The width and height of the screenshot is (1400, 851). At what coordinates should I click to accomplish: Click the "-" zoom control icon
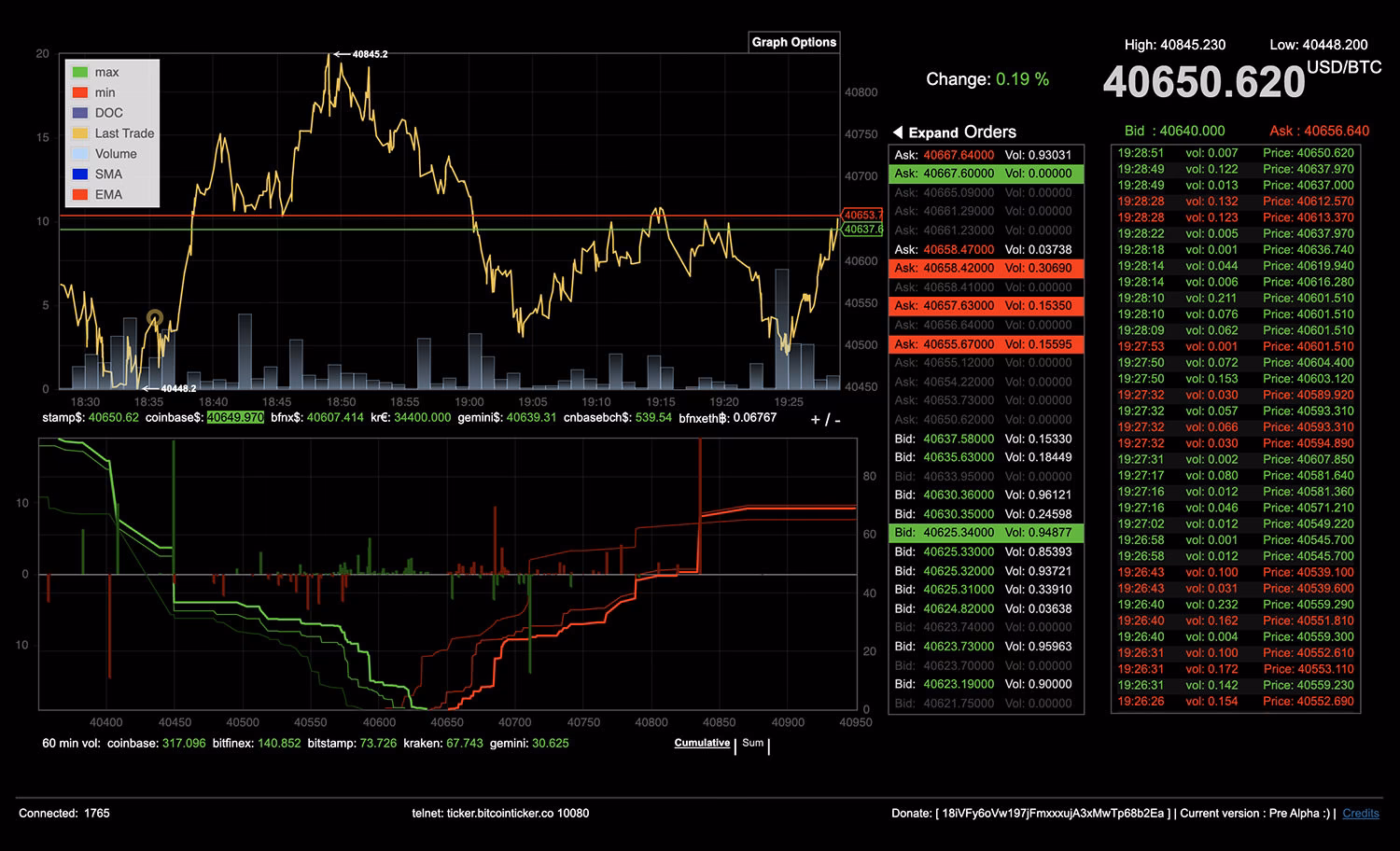[x=834, y=420]
